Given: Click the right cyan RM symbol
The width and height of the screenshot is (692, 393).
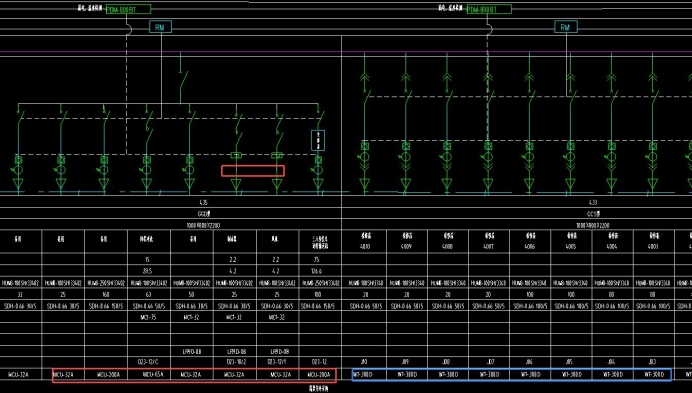Looking at the screenshot, I should [x=565, y=27].
